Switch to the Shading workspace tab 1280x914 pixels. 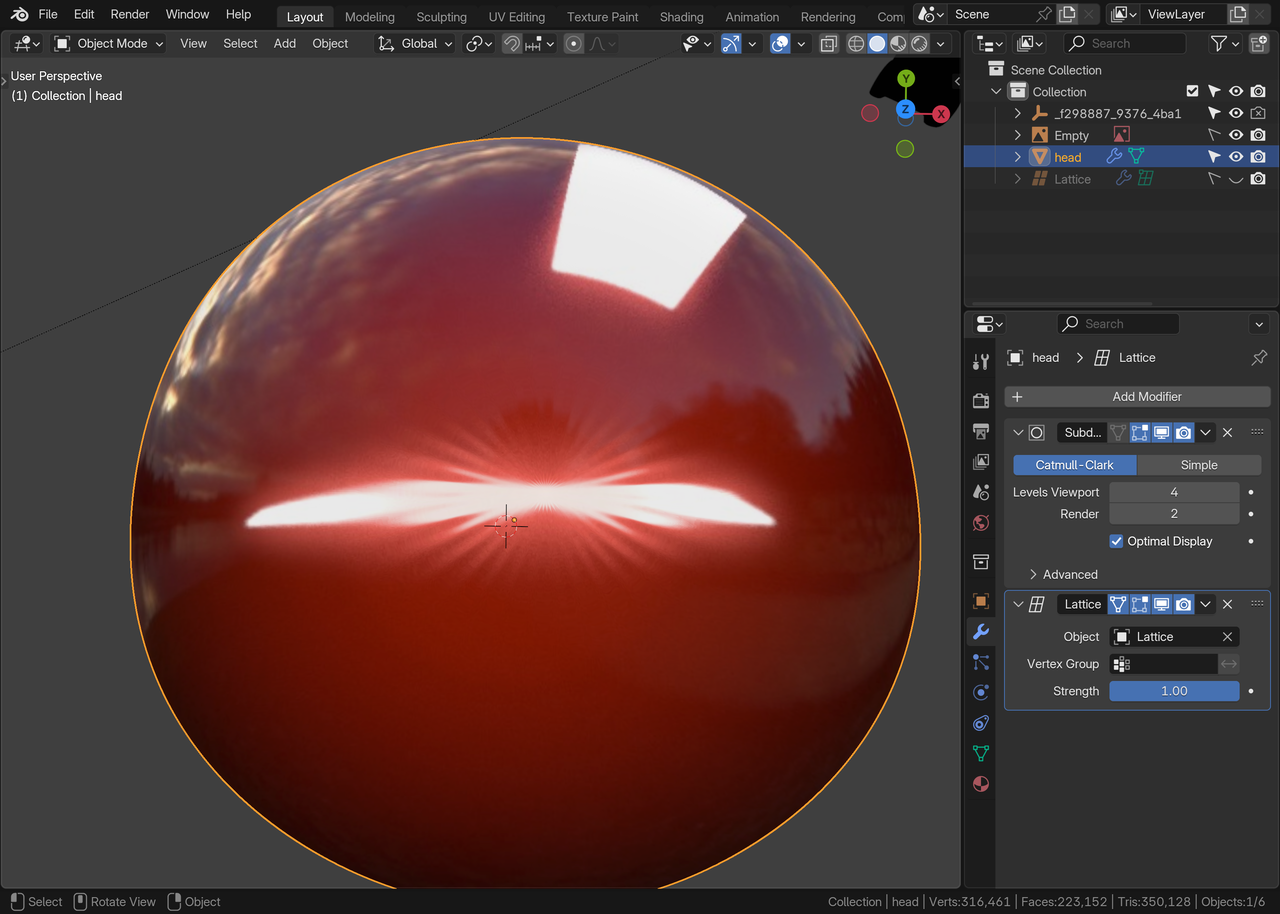tap(681, 16)
